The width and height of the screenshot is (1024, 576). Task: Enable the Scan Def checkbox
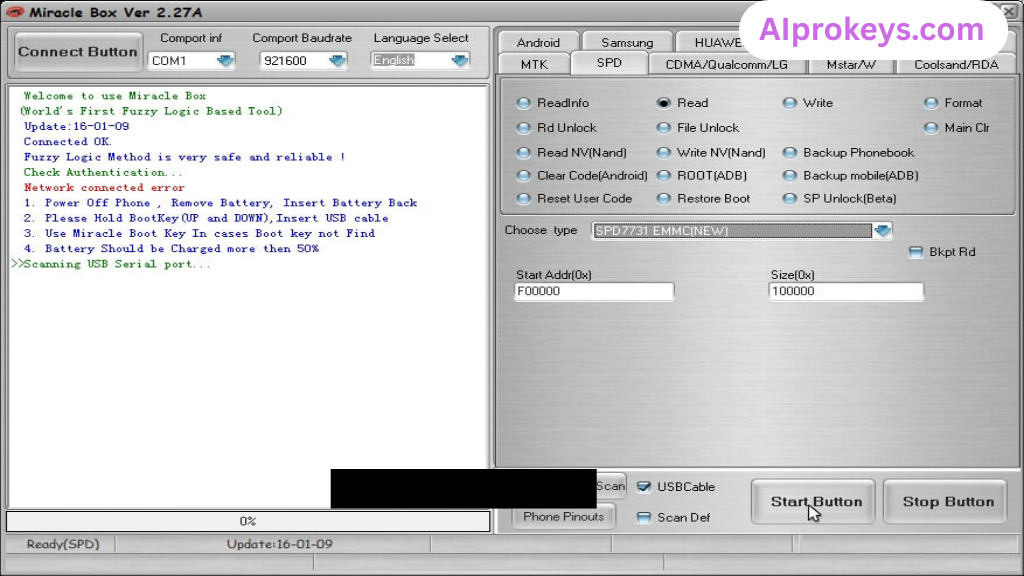tap(643, 517)
